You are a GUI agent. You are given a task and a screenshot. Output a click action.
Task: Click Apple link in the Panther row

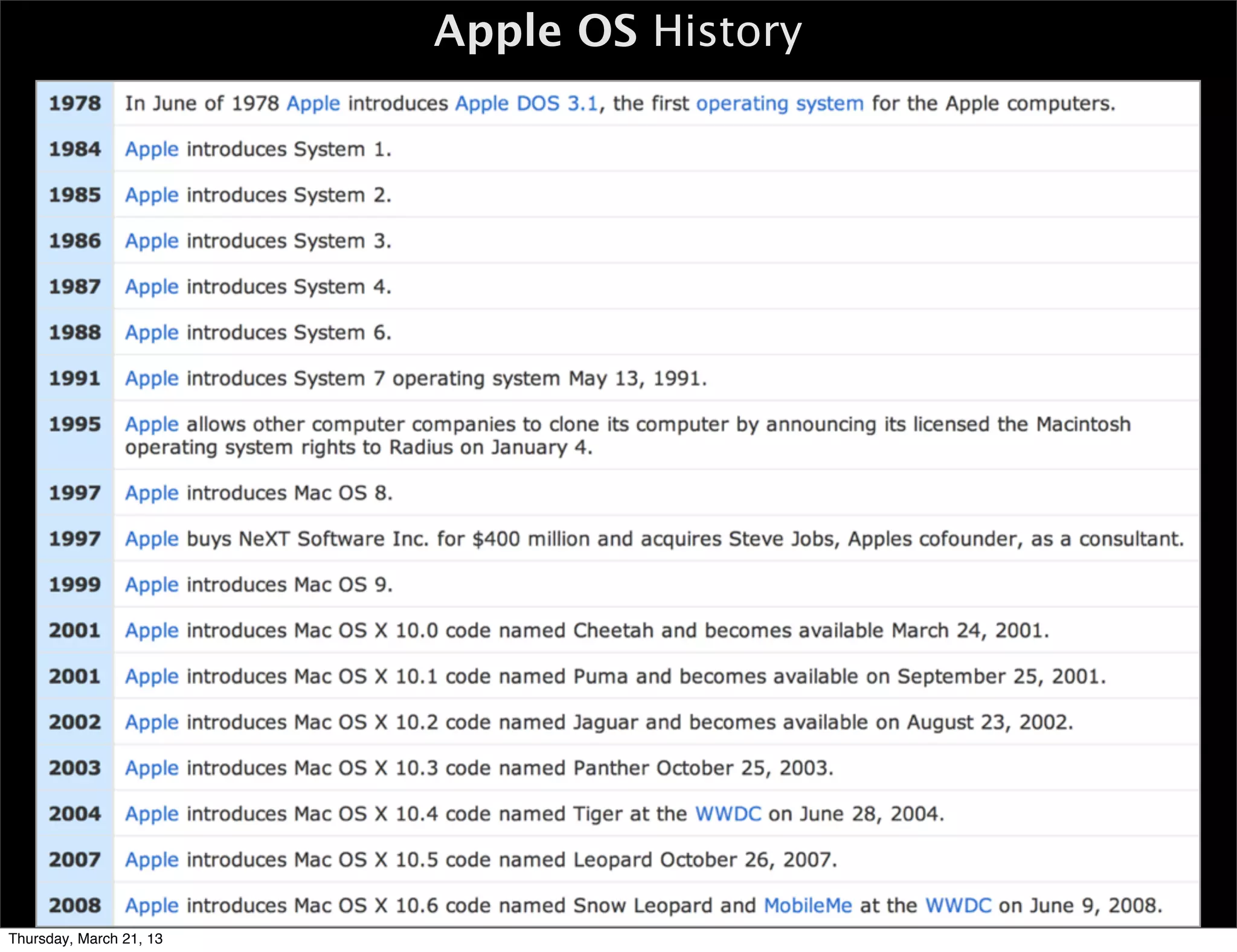point(152,770)
